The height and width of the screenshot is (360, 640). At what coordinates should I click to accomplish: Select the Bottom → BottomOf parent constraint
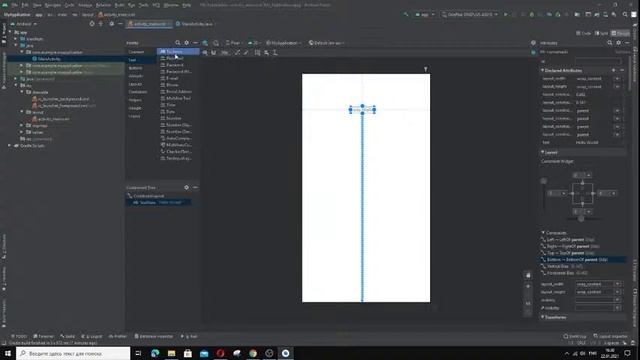(x=583, y=260)
